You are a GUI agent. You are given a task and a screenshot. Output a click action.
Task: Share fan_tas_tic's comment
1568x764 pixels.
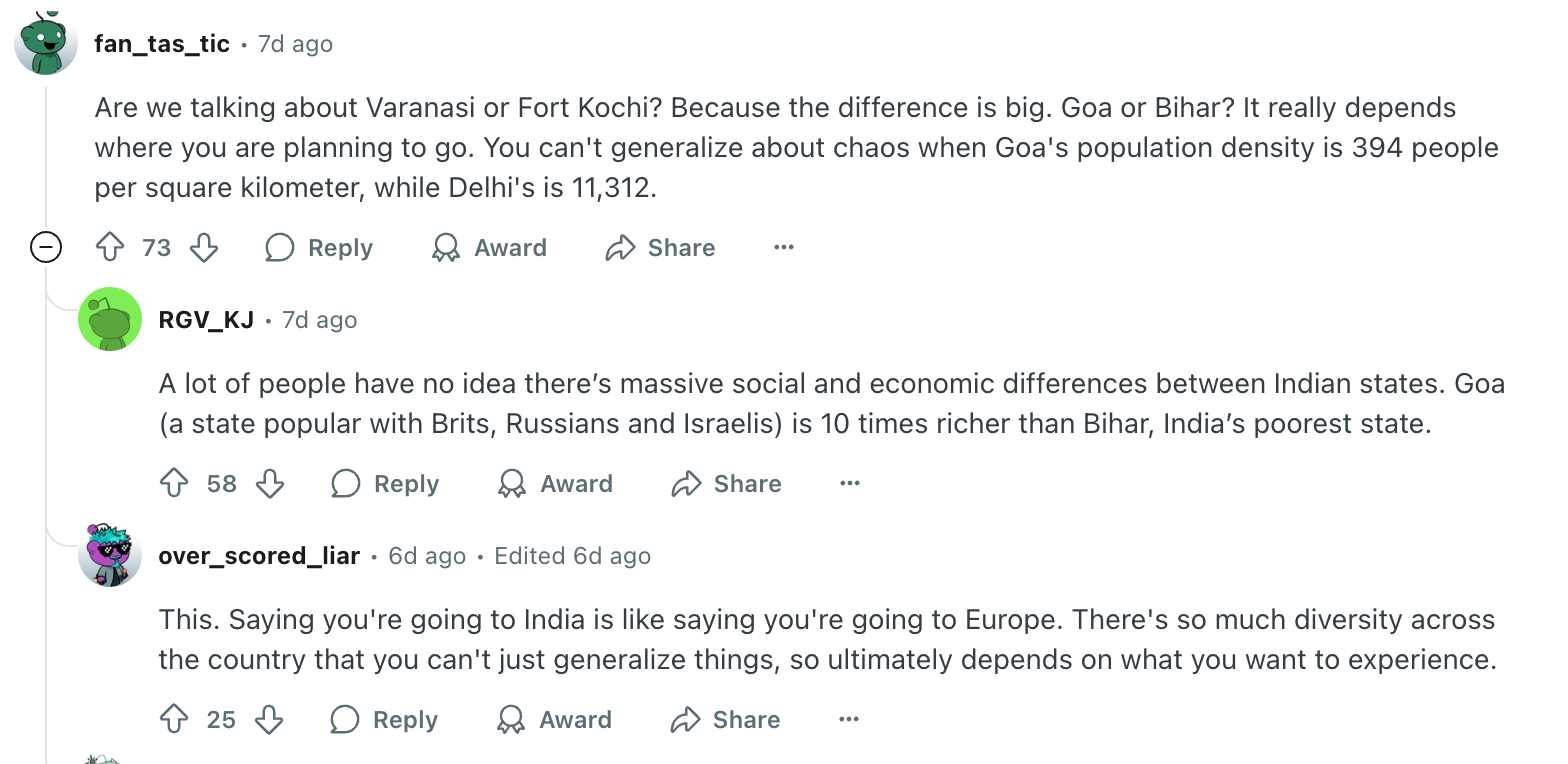(x=660, y=248)
